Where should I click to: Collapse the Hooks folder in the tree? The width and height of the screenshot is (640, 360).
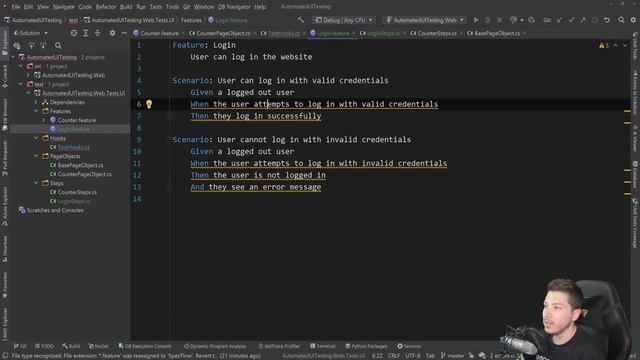click(36, 138)
